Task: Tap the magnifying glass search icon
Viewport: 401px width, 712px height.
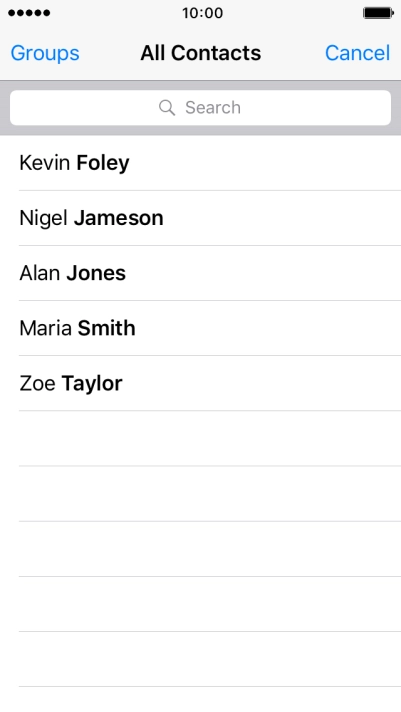Action: [x=167, y=108]
